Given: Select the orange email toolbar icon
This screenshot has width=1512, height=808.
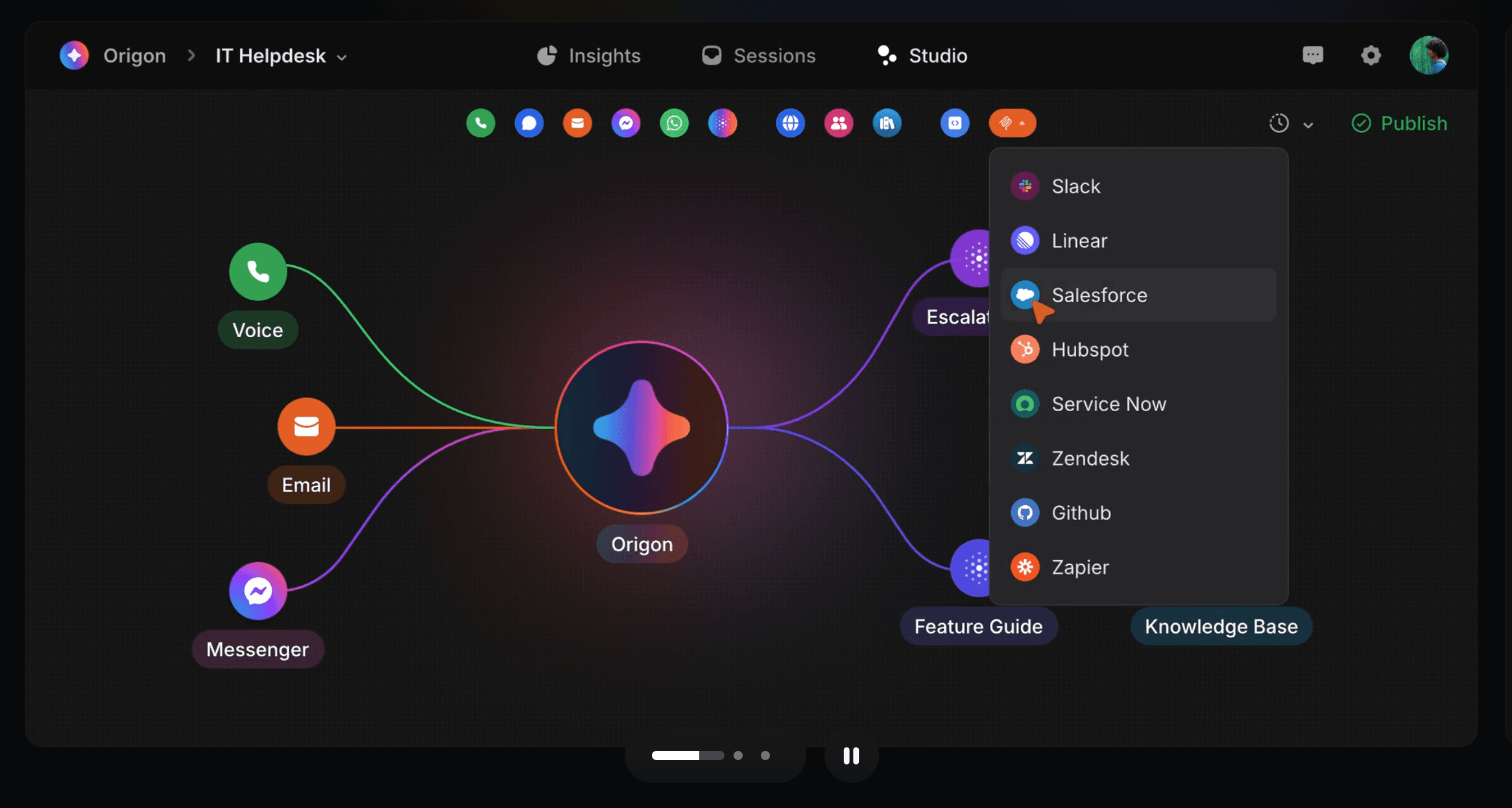Looking at the screenshot, I should click(x=577, y=123).
